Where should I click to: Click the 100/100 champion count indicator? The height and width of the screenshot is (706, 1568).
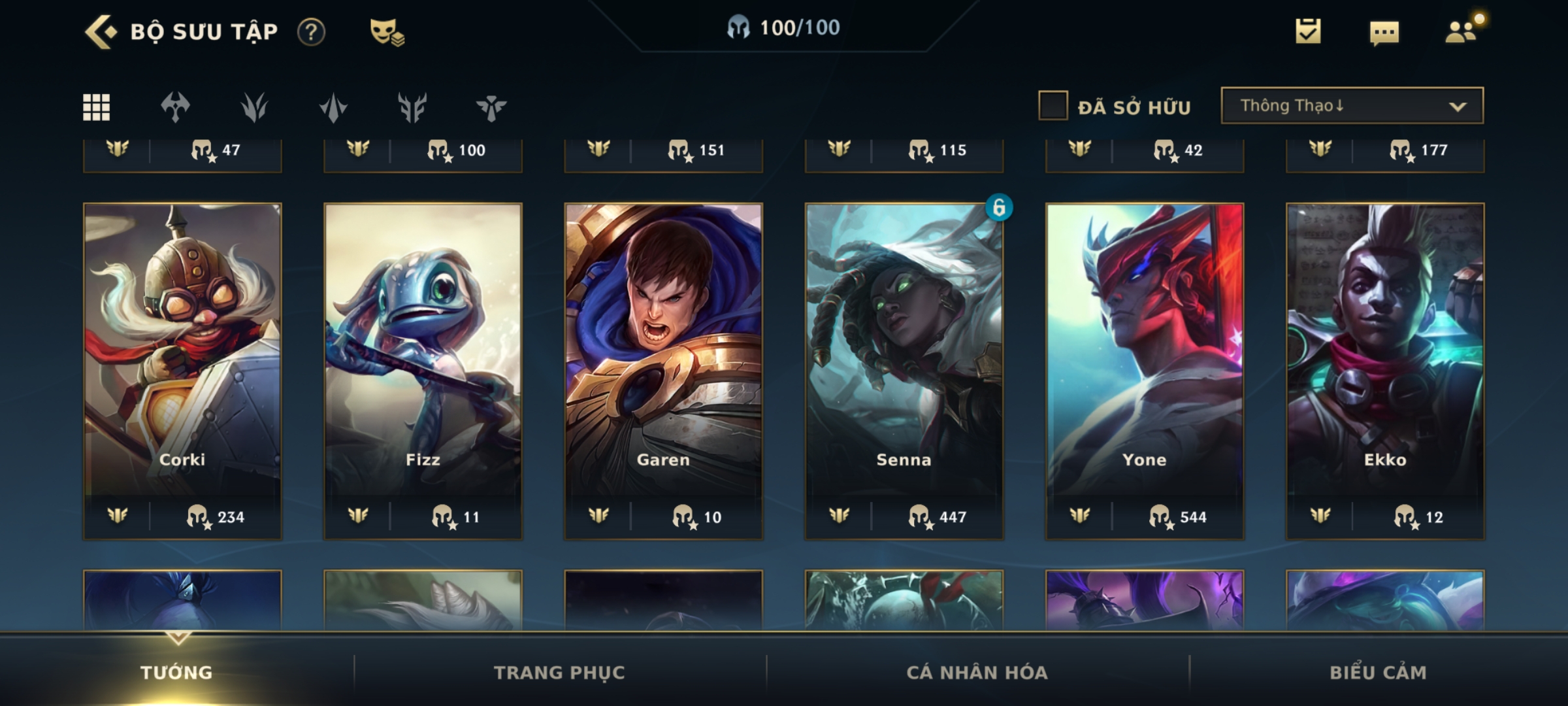(783, 27)
